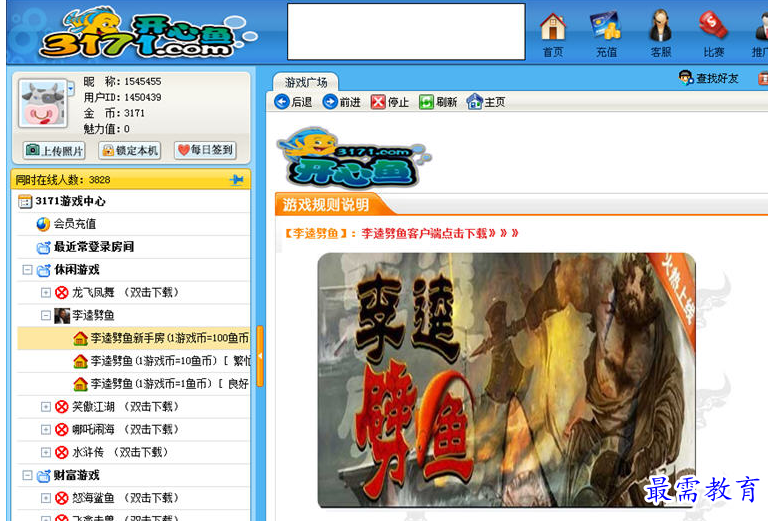Expand the 笑傲江湖 node
Viewport: 768px width, 521px height.
[x=46, y=407]
